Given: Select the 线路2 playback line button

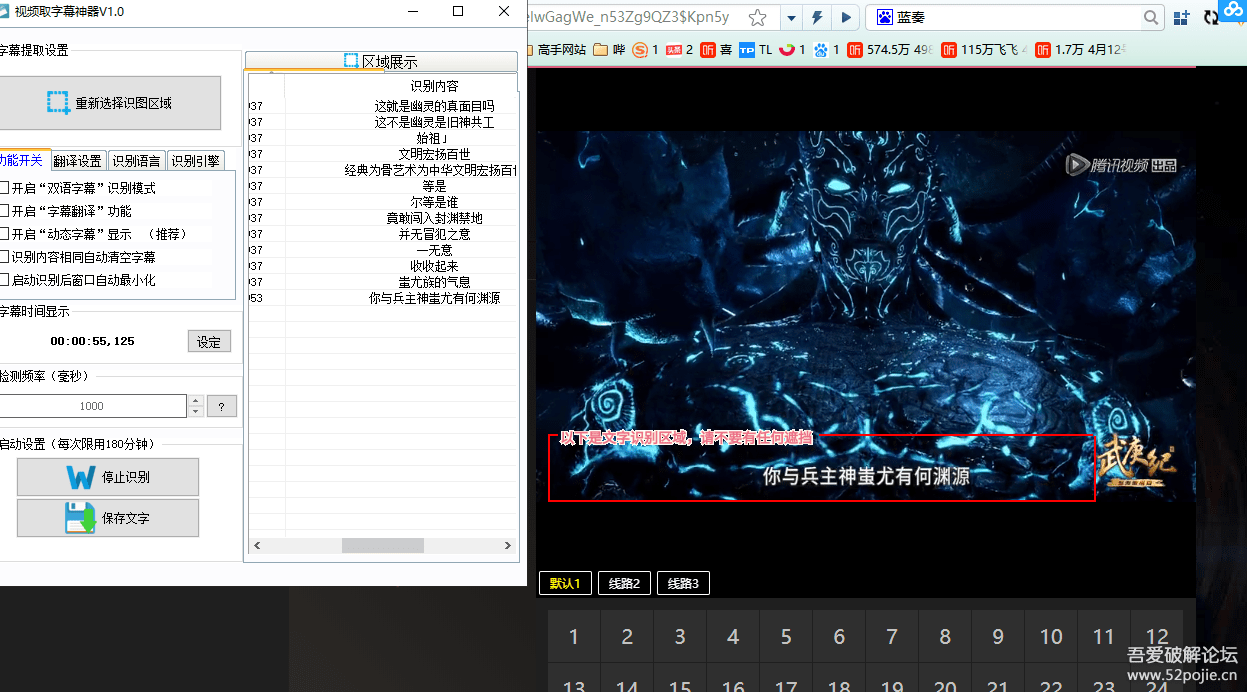Looking at the screenshot, I should (624, 582).
